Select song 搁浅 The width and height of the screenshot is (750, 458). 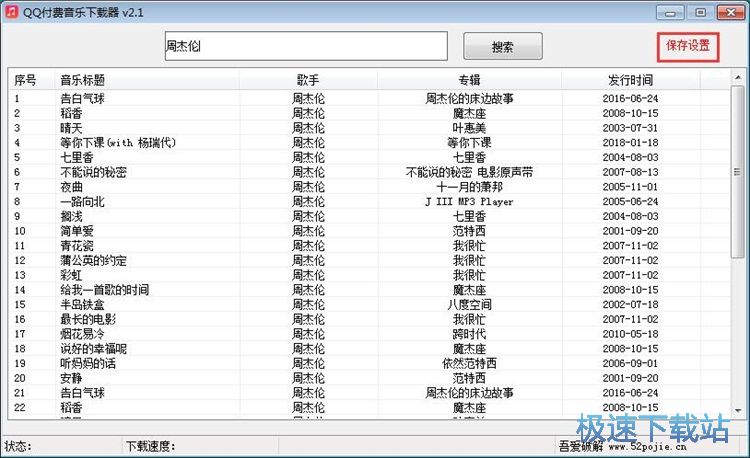coord(71,216)
